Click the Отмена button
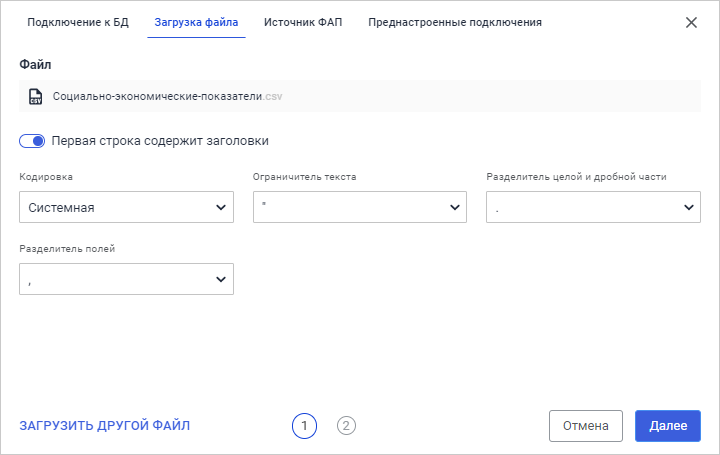 pos(586,426)
